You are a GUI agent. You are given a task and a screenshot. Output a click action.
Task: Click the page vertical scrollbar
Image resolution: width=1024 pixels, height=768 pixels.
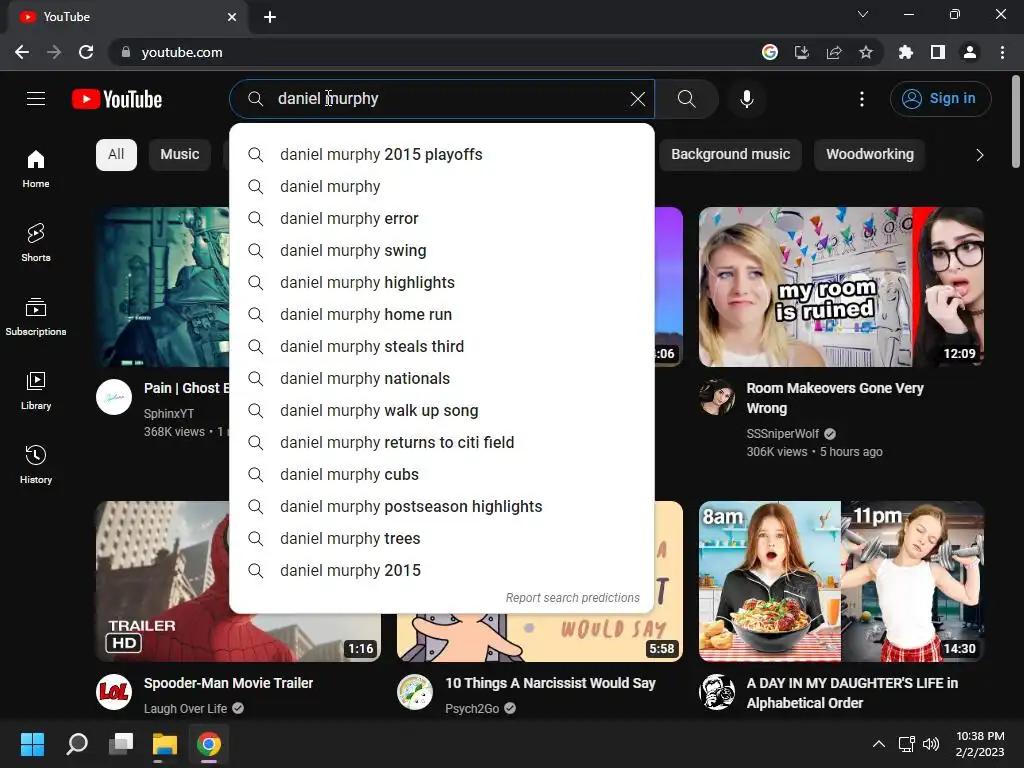[1016, 122]
